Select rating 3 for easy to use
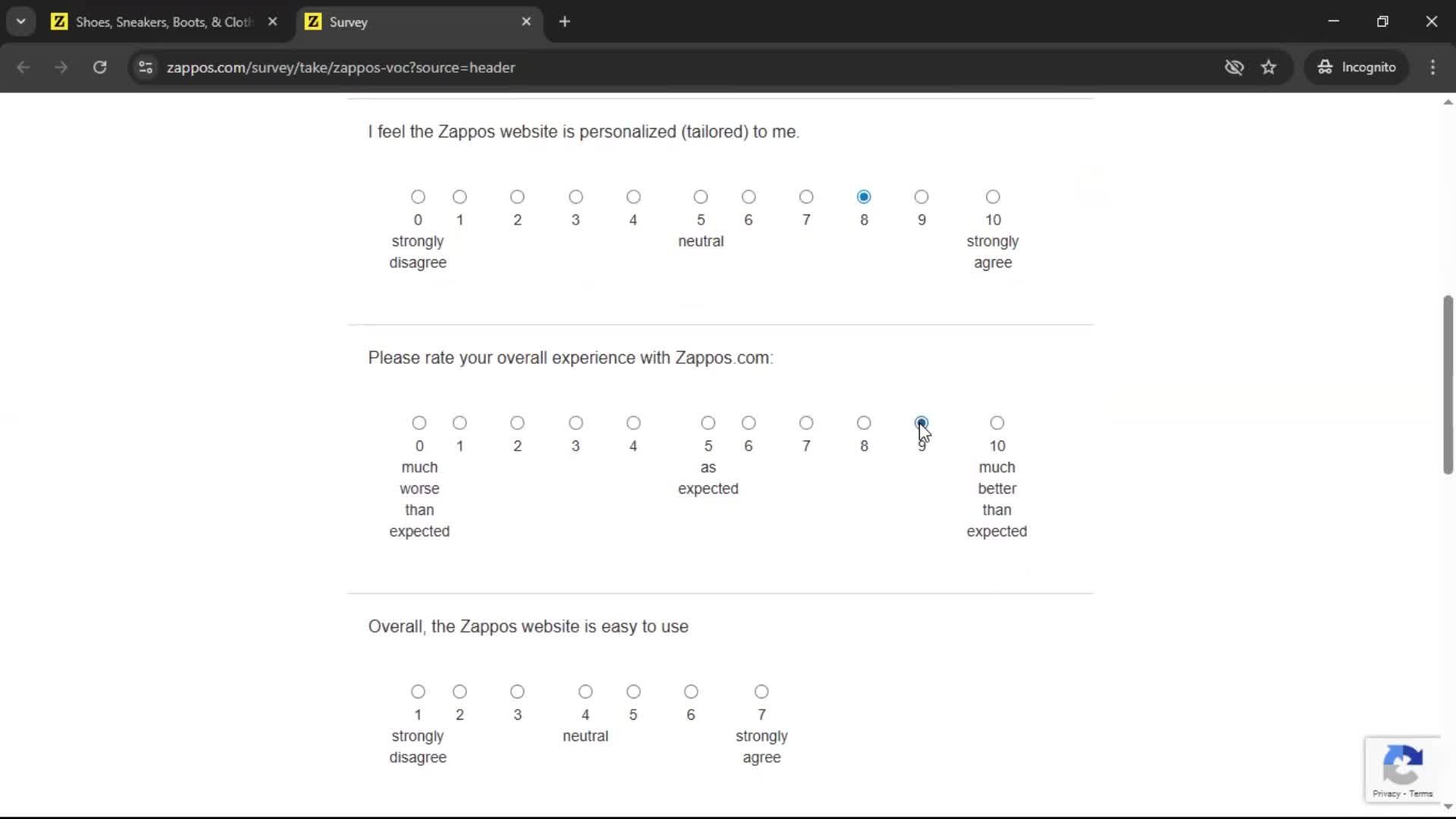Viewport: 1456px width, 819px height. pyautogui.click(x=517, y=692)
